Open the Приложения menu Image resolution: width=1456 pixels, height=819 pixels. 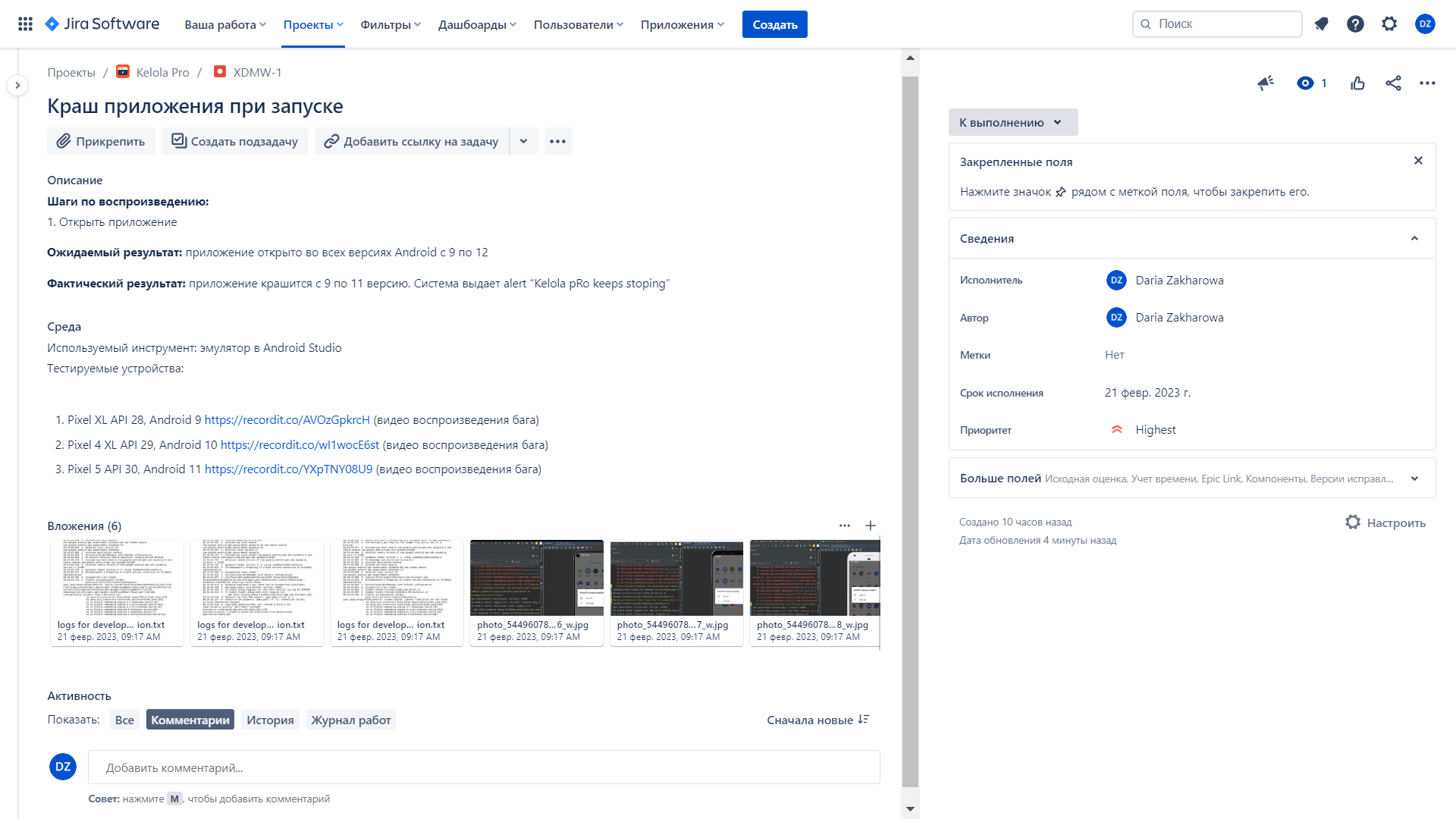[682, 24]
